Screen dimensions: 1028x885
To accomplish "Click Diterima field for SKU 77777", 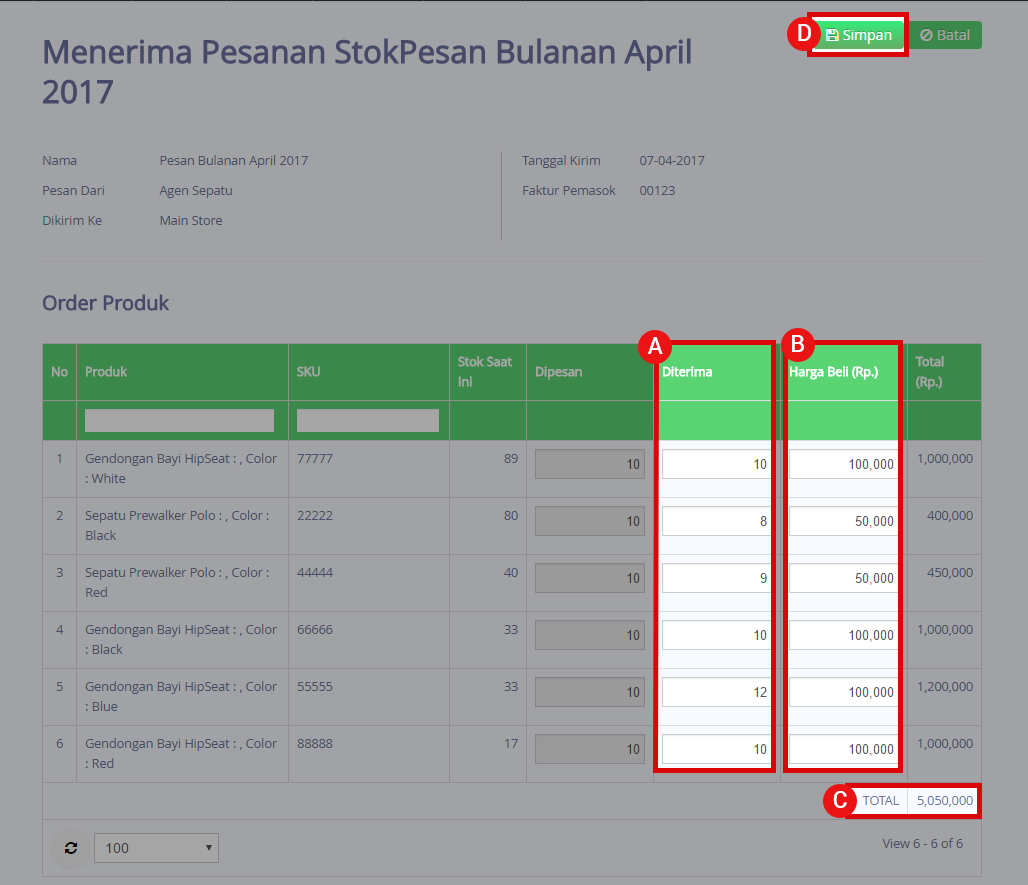I will point(716,464).
